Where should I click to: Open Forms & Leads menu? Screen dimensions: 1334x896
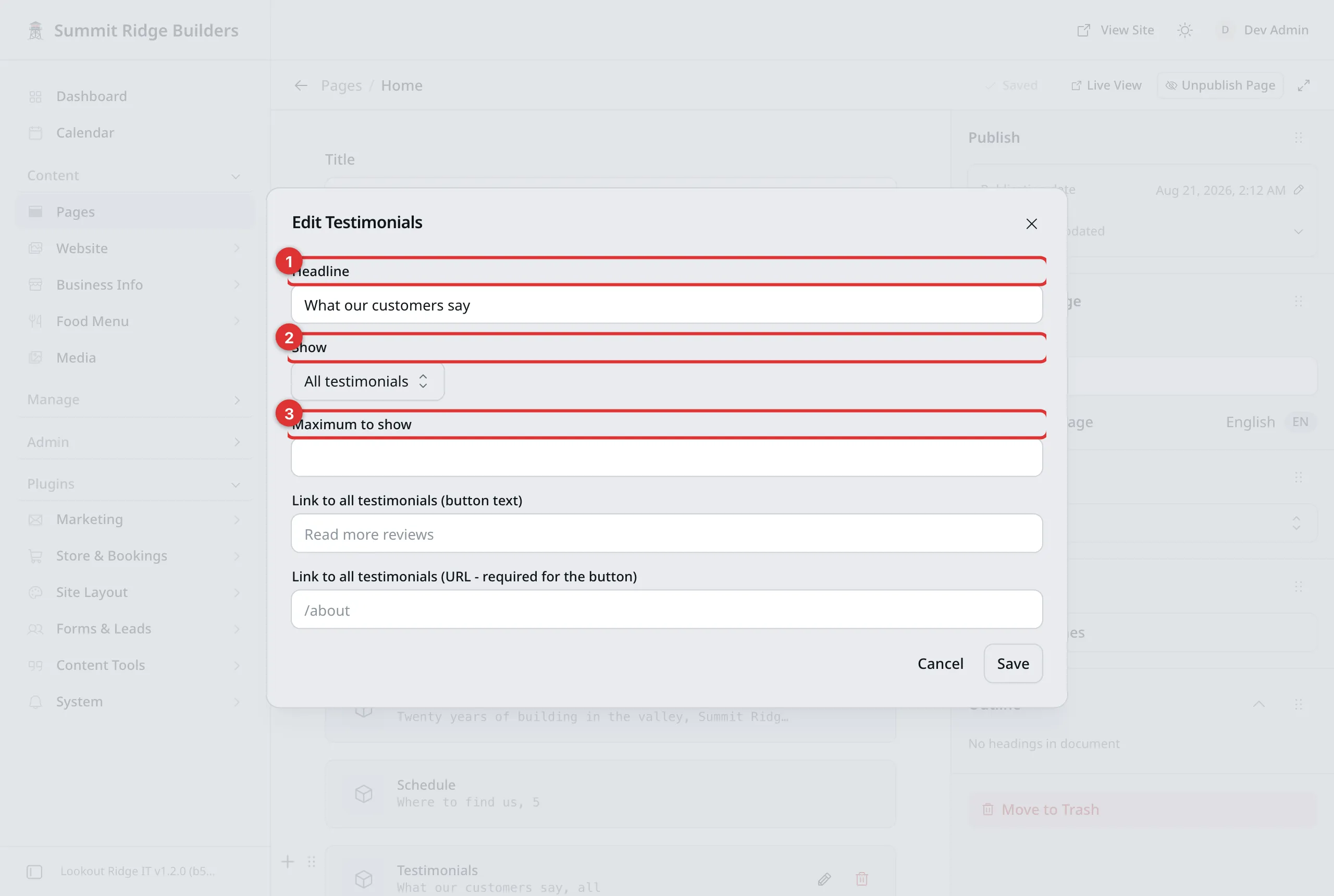coord(135,629)
